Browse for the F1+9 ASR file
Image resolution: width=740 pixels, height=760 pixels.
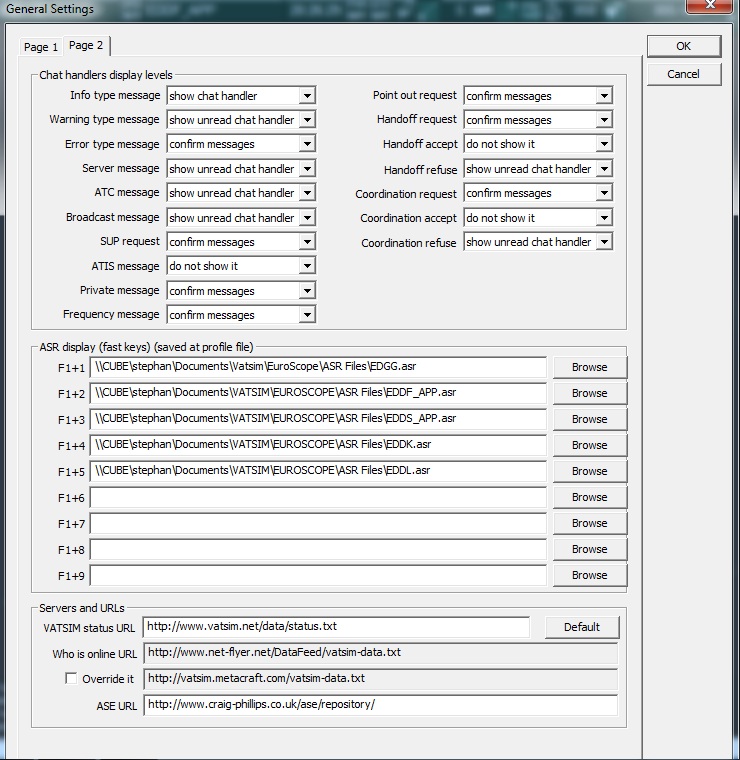click(x=590, y=575)
